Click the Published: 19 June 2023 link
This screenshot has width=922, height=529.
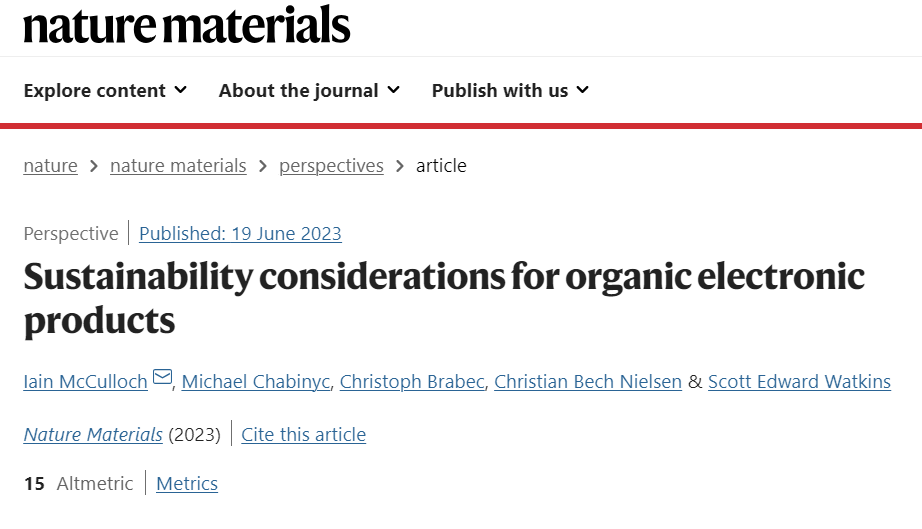(x=240, y=233)
